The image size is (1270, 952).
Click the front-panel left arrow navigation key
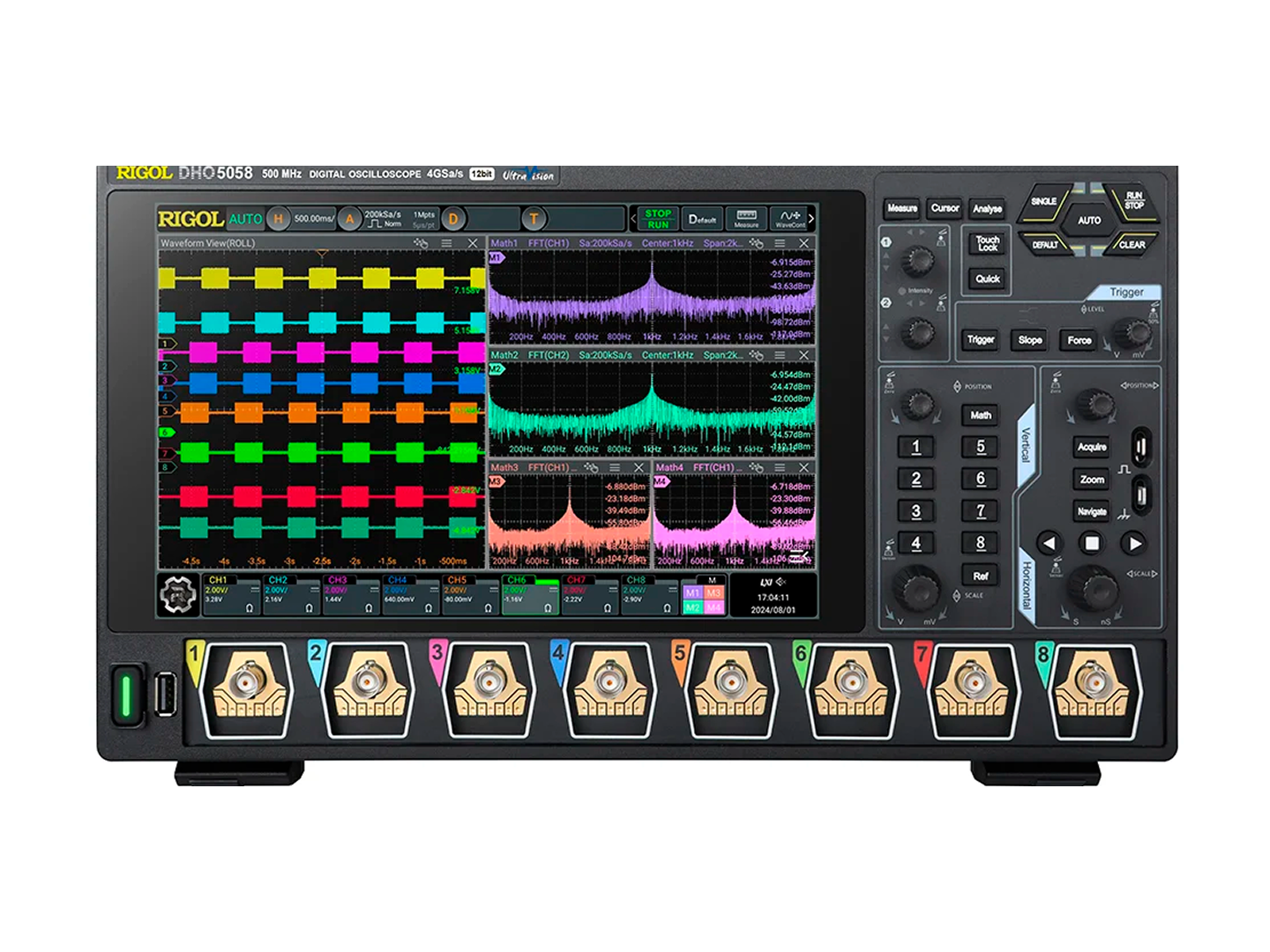(x=1049, y=544)
